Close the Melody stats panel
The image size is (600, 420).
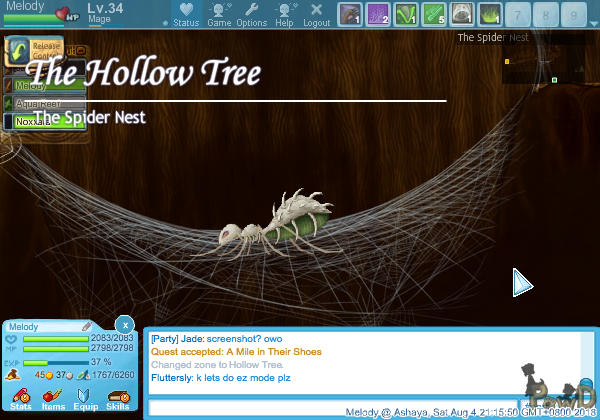[x=123, y=324]
